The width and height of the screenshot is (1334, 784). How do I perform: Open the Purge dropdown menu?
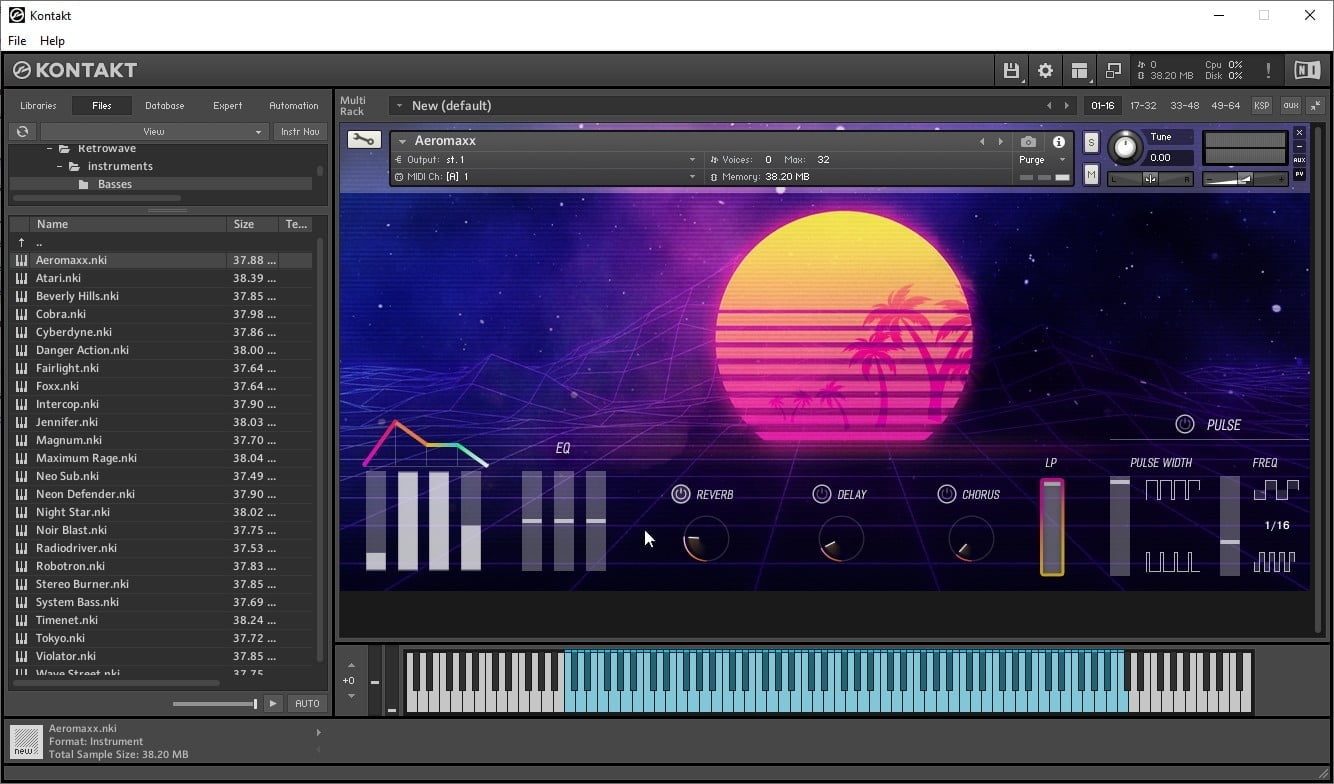point(1038,160)
